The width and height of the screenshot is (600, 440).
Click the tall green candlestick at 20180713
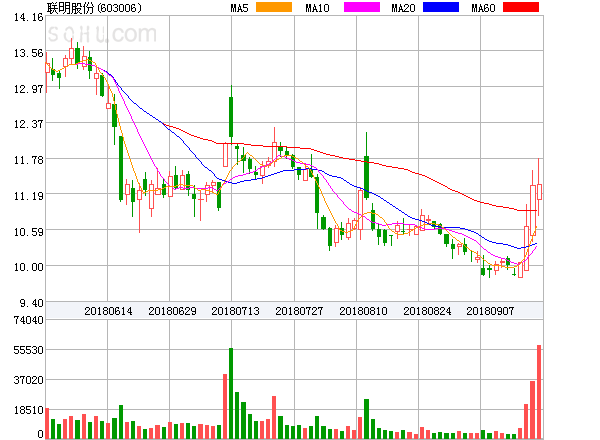pos(231,117)
